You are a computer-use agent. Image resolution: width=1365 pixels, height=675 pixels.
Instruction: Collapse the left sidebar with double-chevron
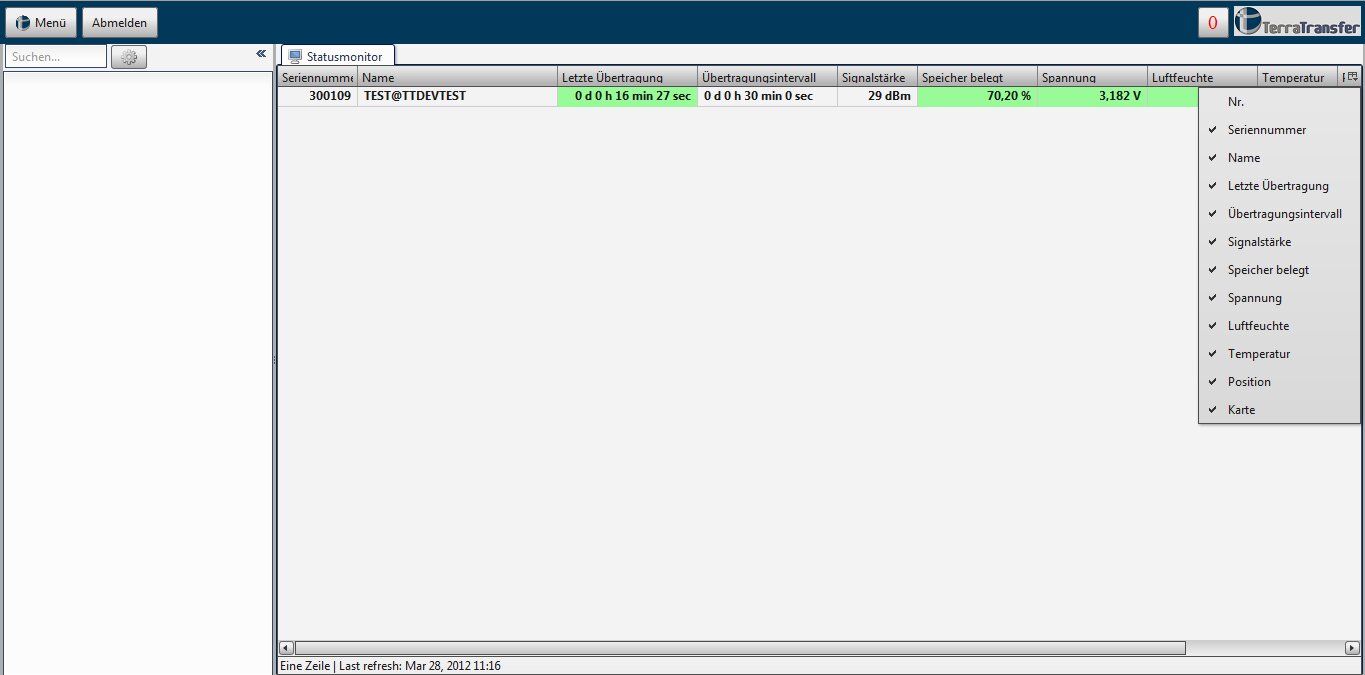pos(260,53)
